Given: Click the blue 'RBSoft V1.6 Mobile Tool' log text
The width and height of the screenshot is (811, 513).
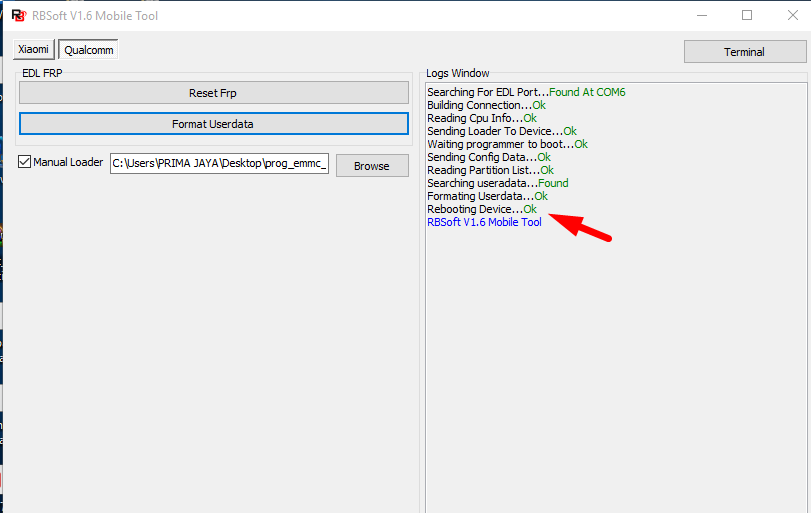Looking at the screenshot, I should 484,222.
